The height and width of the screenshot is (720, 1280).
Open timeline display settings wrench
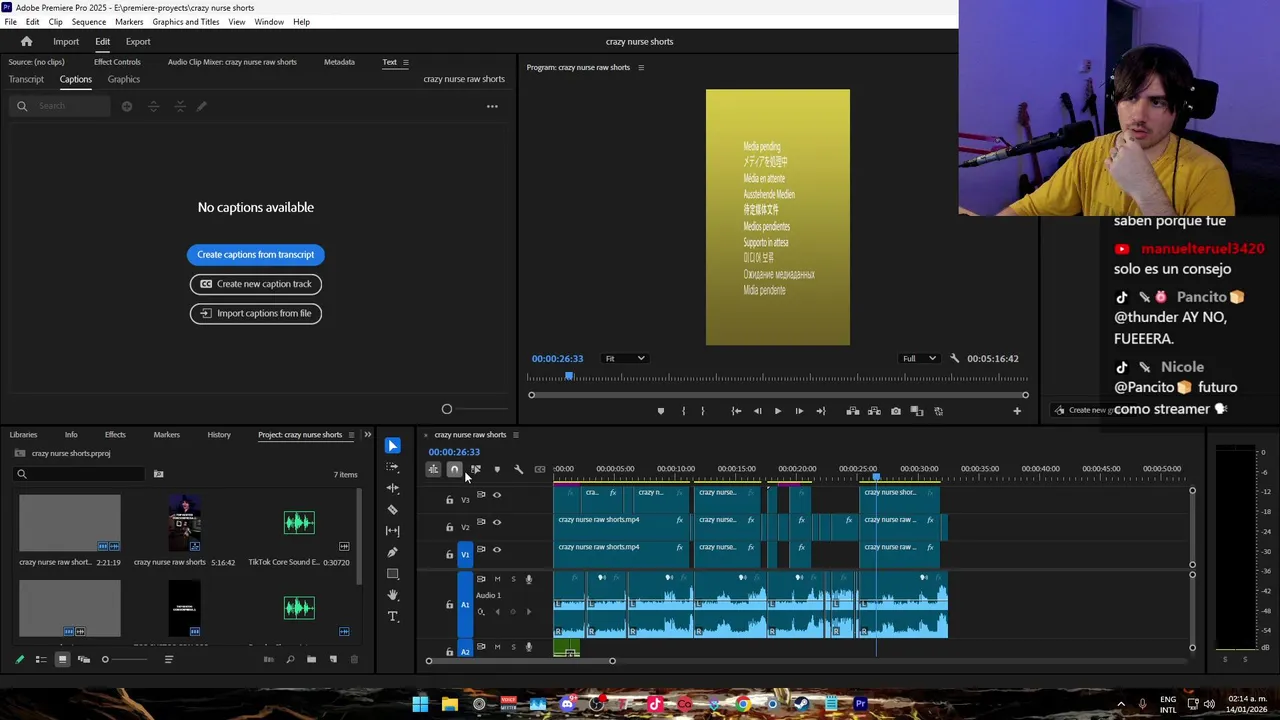pos(518,469)
